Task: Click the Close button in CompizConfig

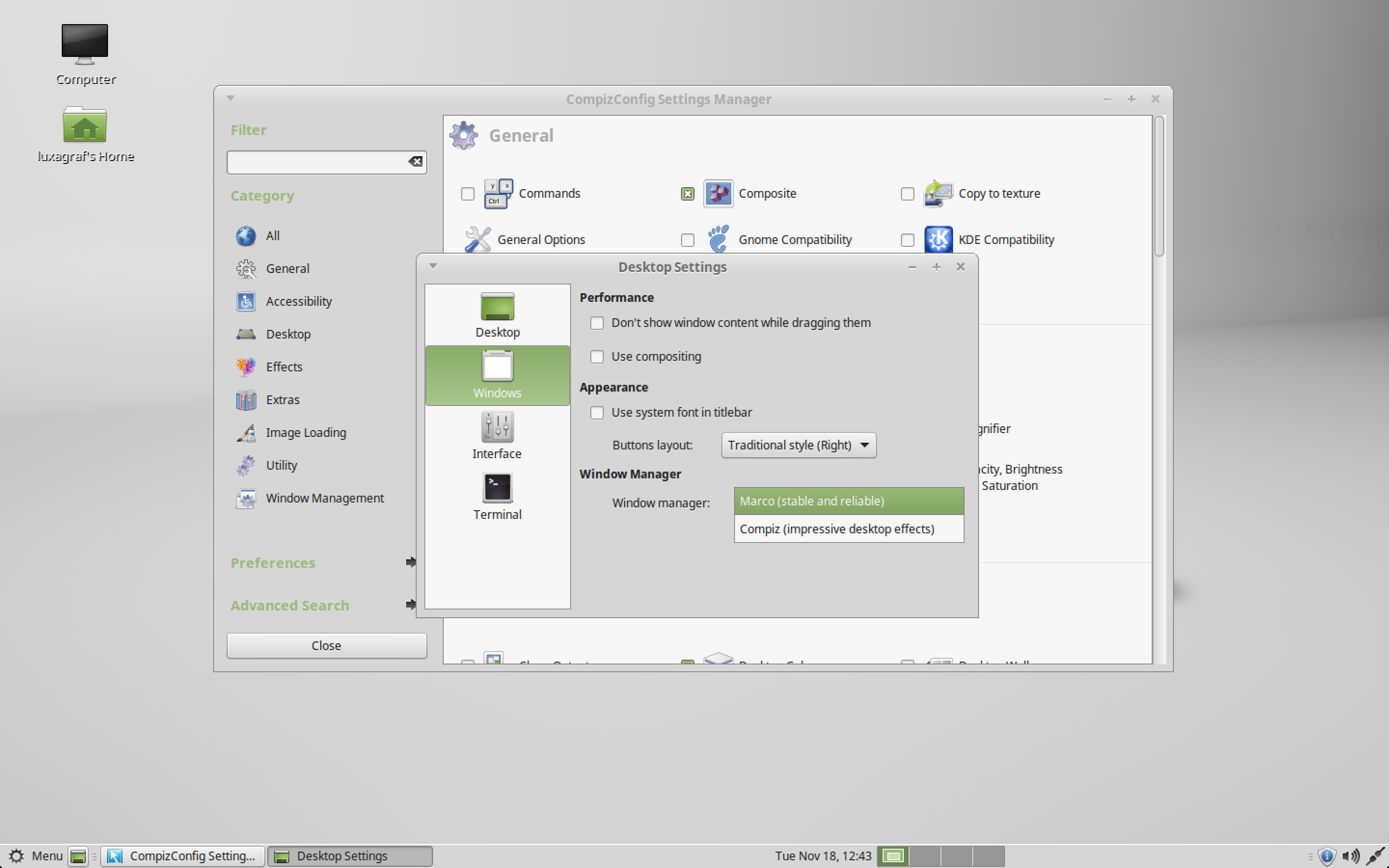Action: pyautogui.click(x=327, y=645)
